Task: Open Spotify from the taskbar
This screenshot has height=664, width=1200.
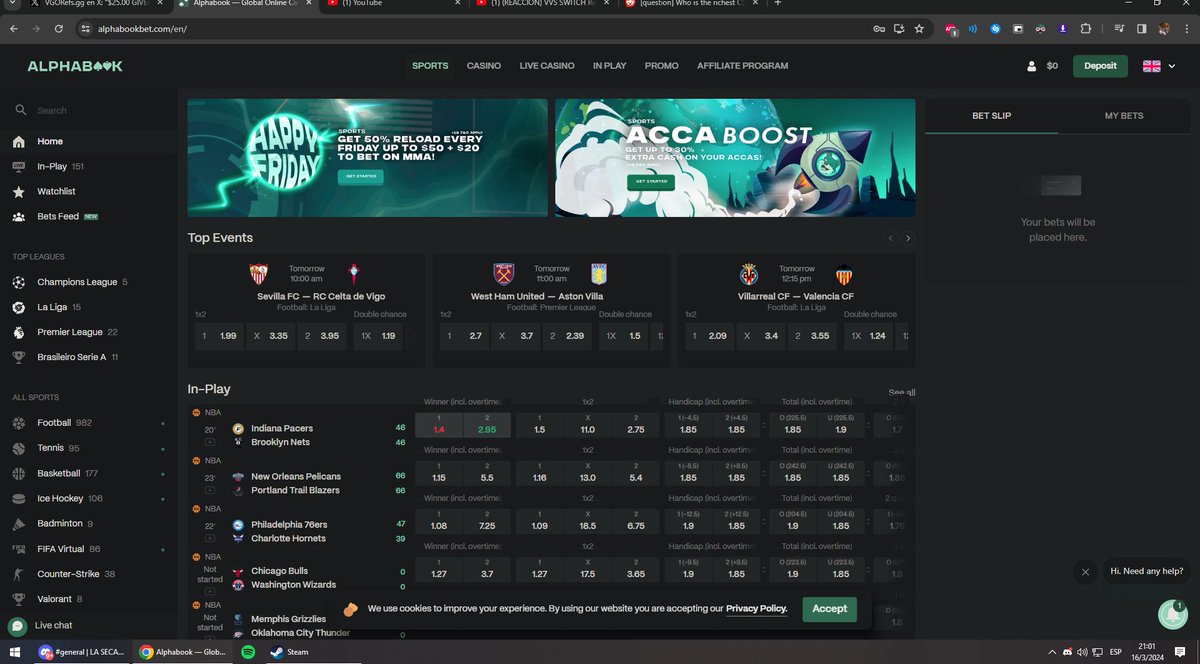Action: [x=249, y=652]
